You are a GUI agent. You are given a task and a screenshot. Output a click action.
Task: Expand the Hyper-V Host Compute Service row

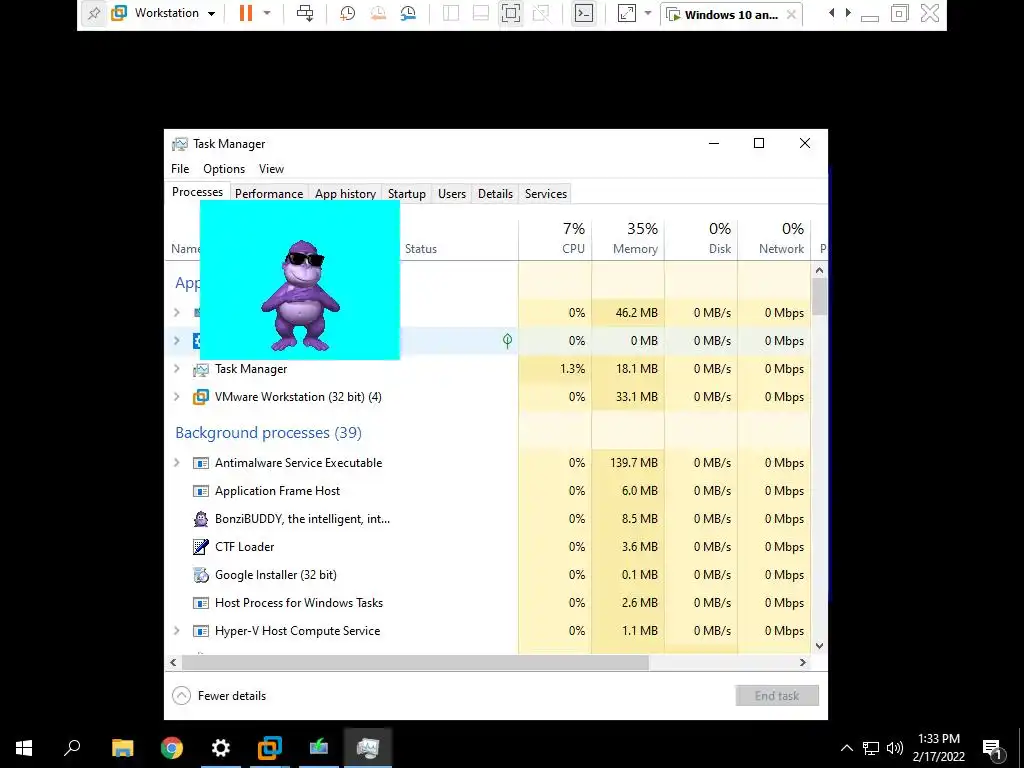point(176,631)
